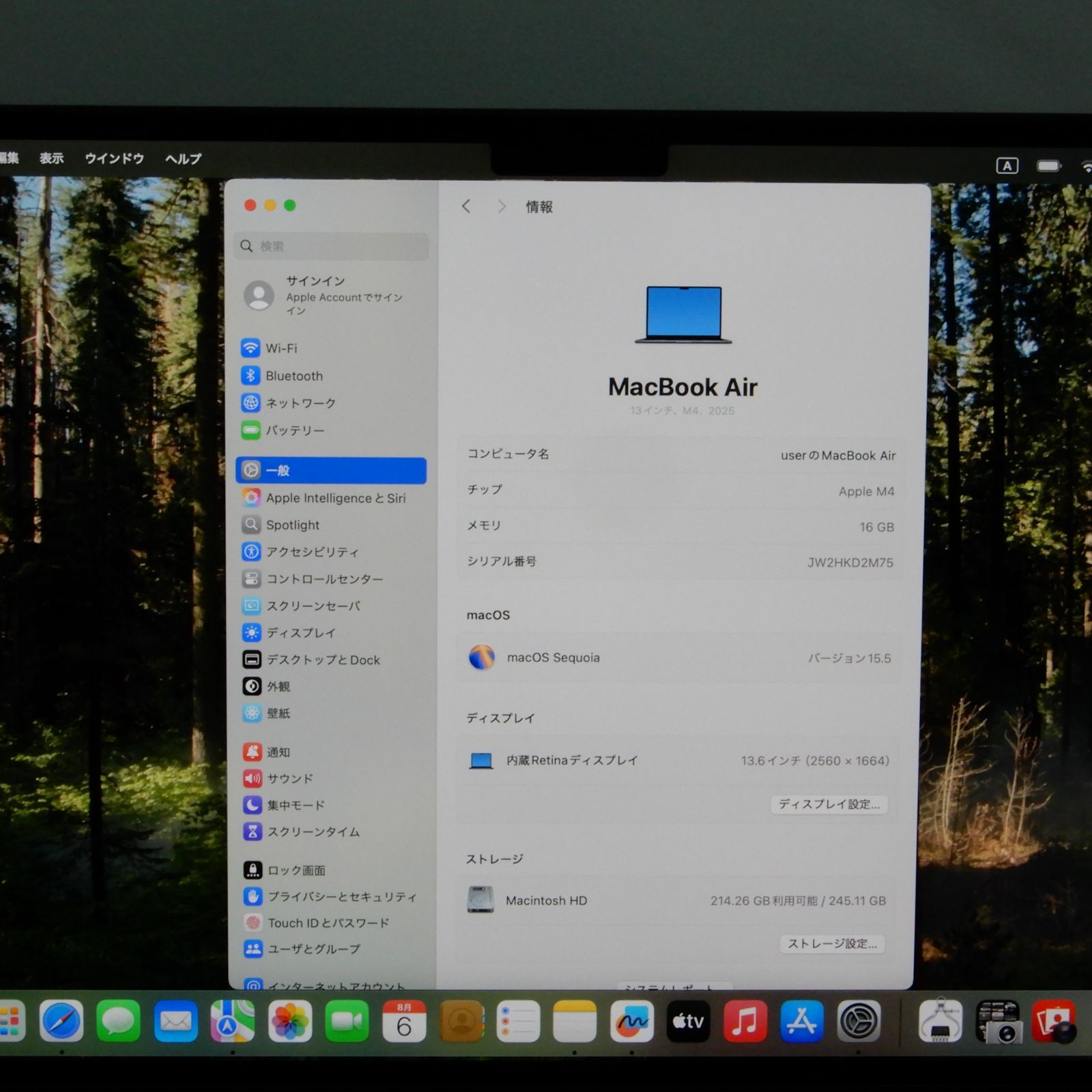Click macOS Sequoia row
1092x1092 pixels.
click(x=679, y=657)
